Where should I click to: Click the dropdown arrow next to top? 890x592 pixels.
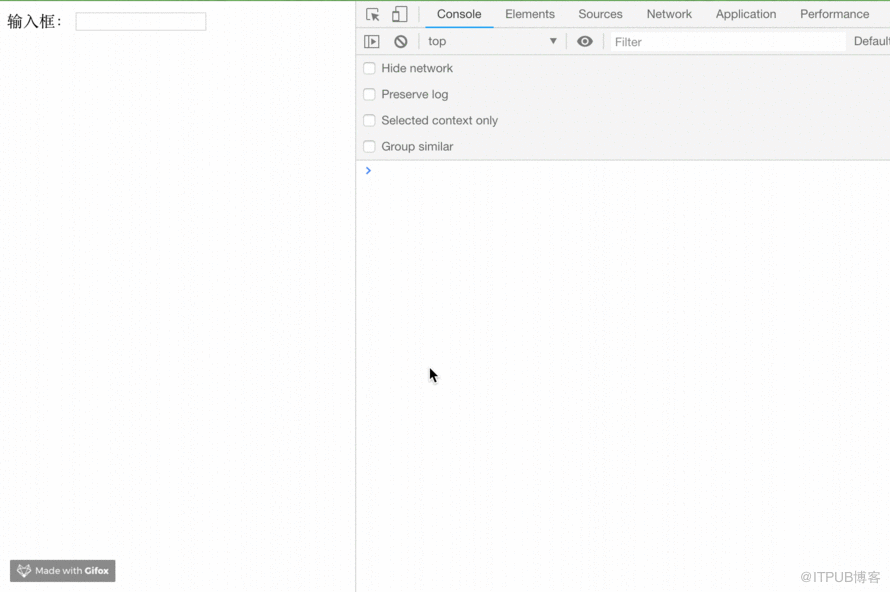(x=553, y=41)
